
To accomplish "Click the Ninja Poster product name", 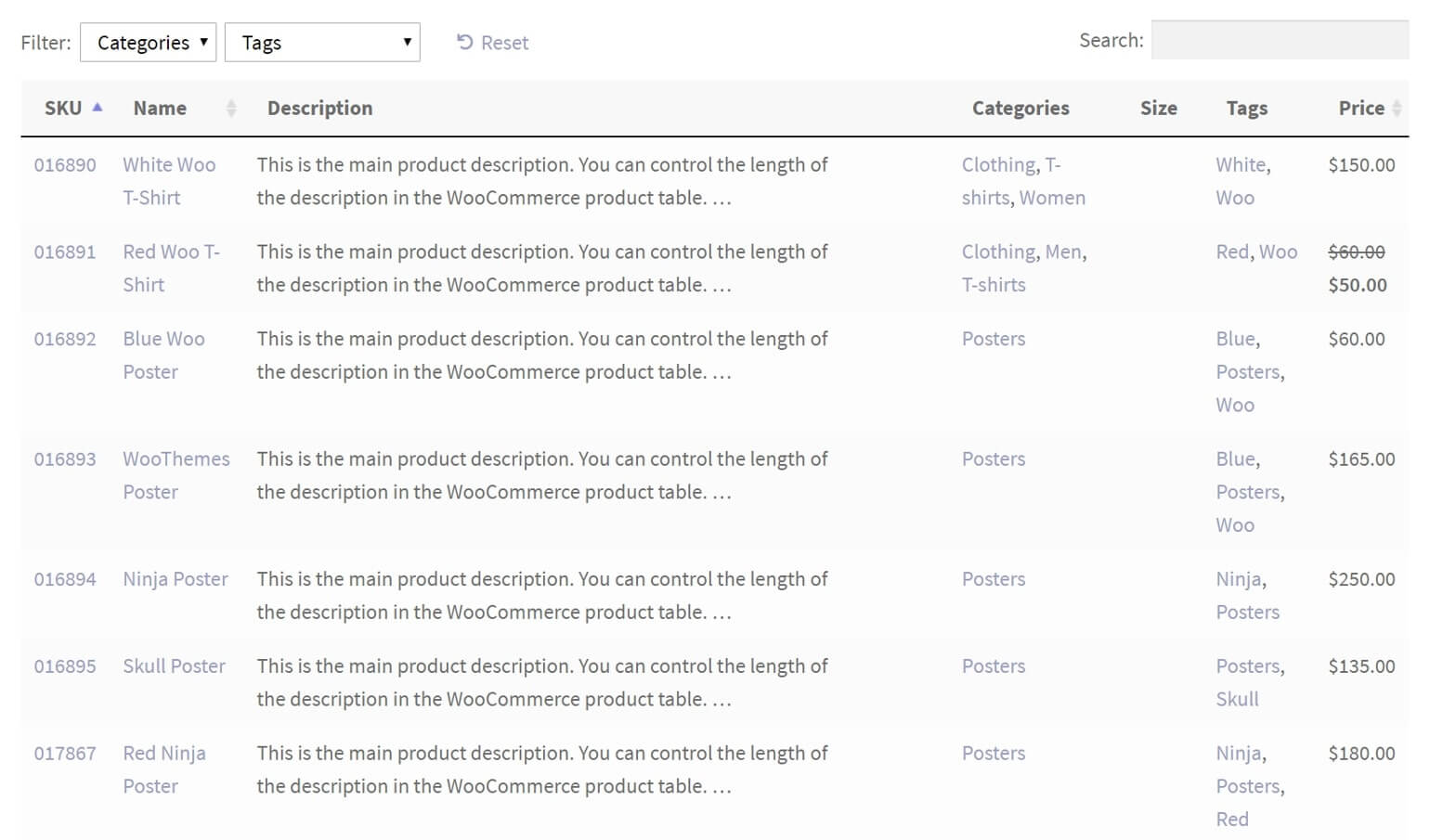I will pyautogui.click(x=175, y=579).
